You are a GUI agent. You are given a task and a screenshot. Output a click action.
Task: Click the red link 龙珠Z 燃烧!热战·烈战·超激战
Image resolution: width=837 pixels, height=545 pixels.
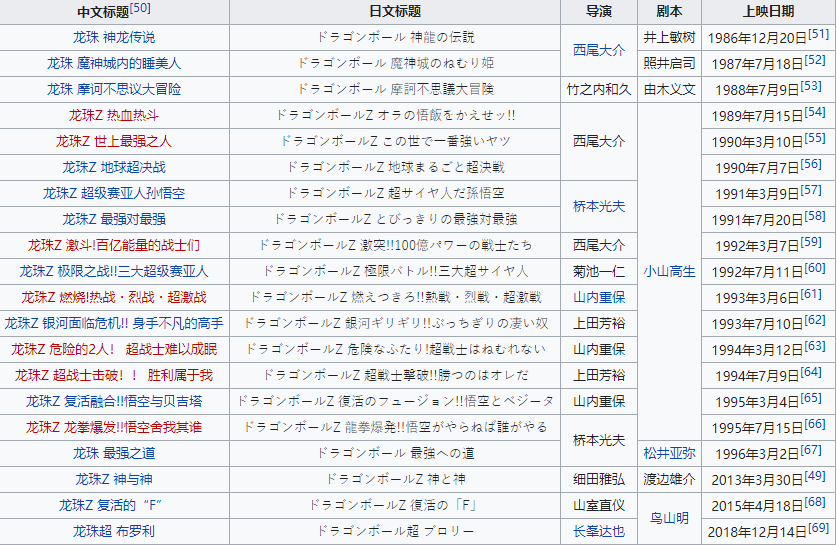[114, 297]
